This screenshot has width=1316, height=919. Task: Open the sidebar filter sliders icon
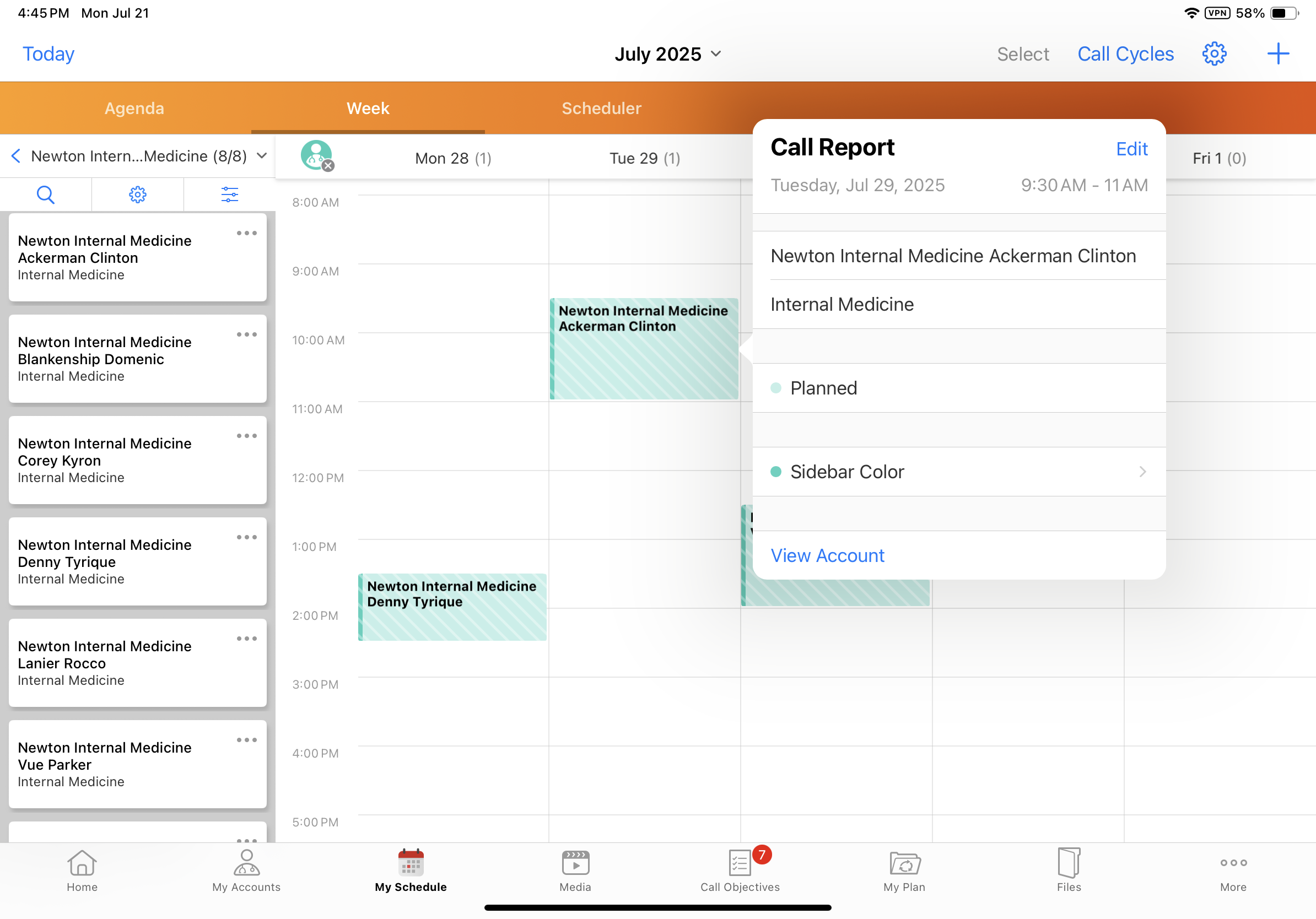[x=229, y=195]
